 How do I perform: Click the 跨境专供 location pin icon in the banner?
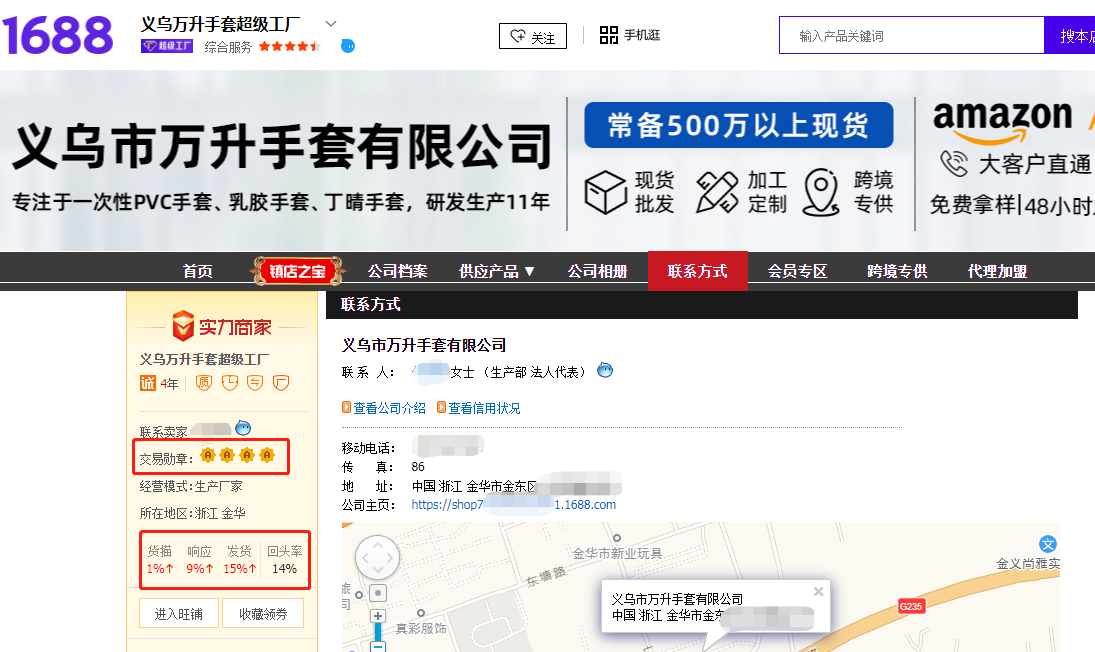pyautogui.click(x=821, y=192)
